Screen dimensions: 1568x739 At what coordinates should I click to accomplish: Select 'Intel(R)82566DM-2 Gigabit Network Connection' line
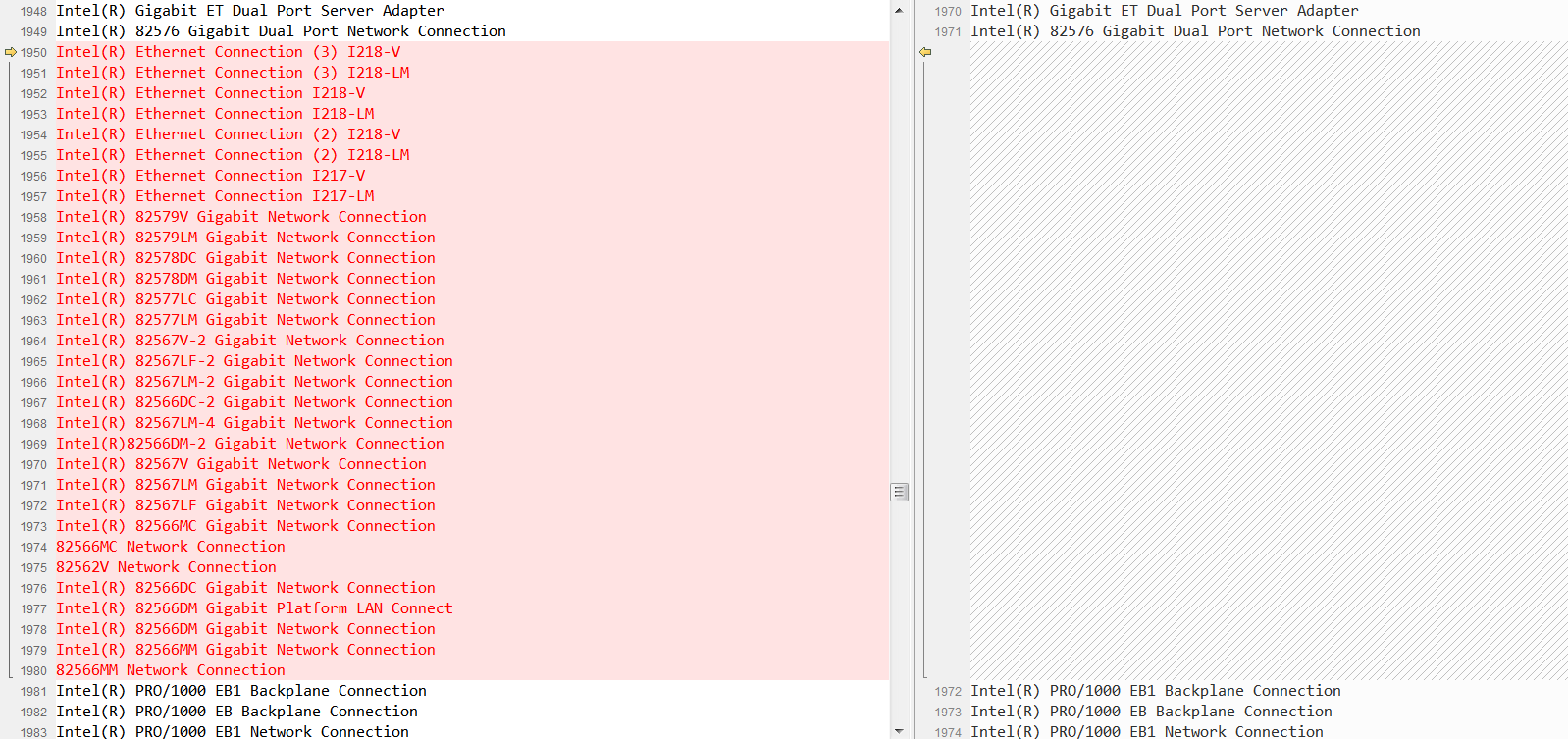pos(250,444)
